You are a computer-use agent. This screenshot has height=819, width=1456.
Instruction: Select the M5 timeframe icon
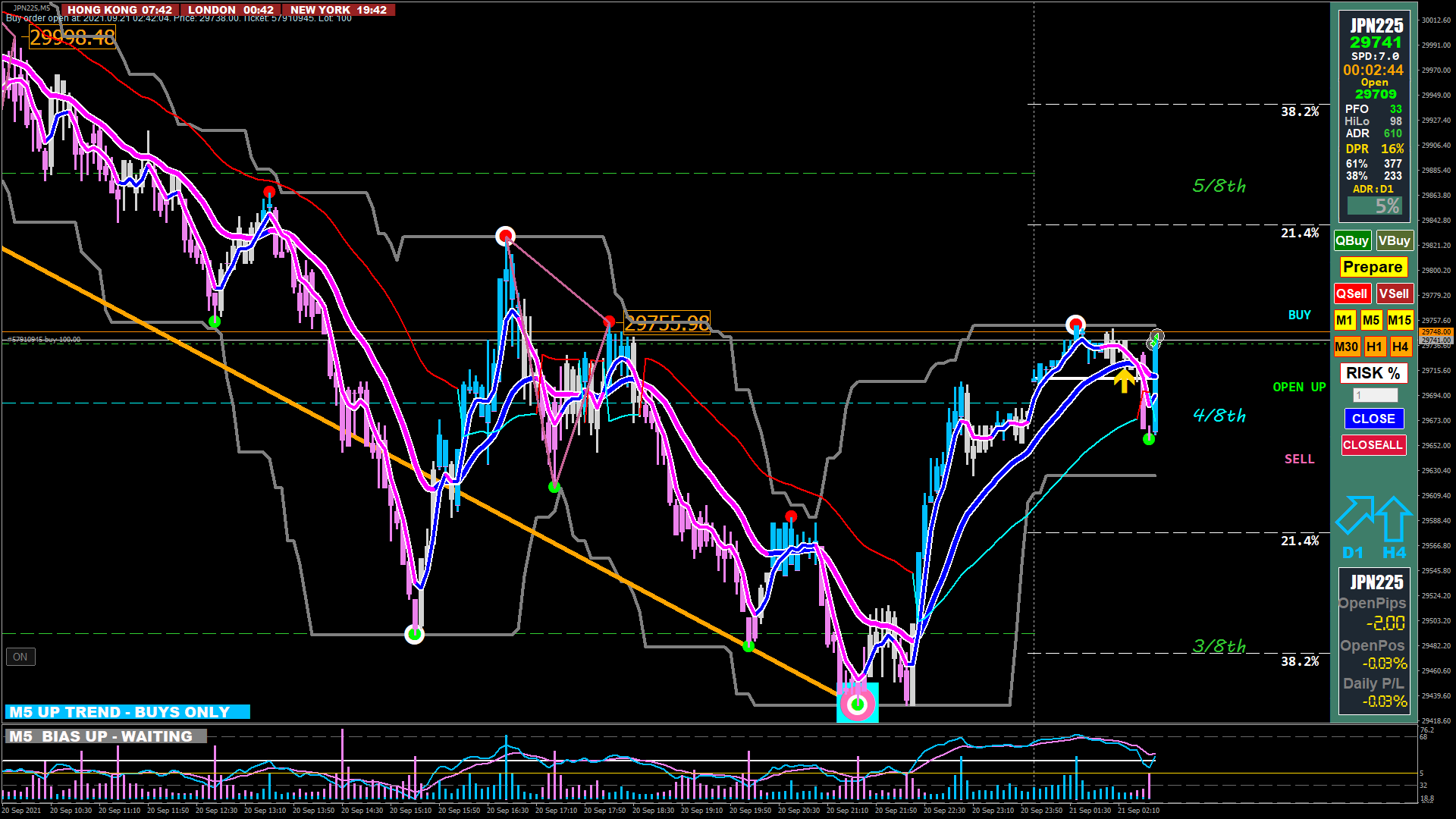point(1371,320)
